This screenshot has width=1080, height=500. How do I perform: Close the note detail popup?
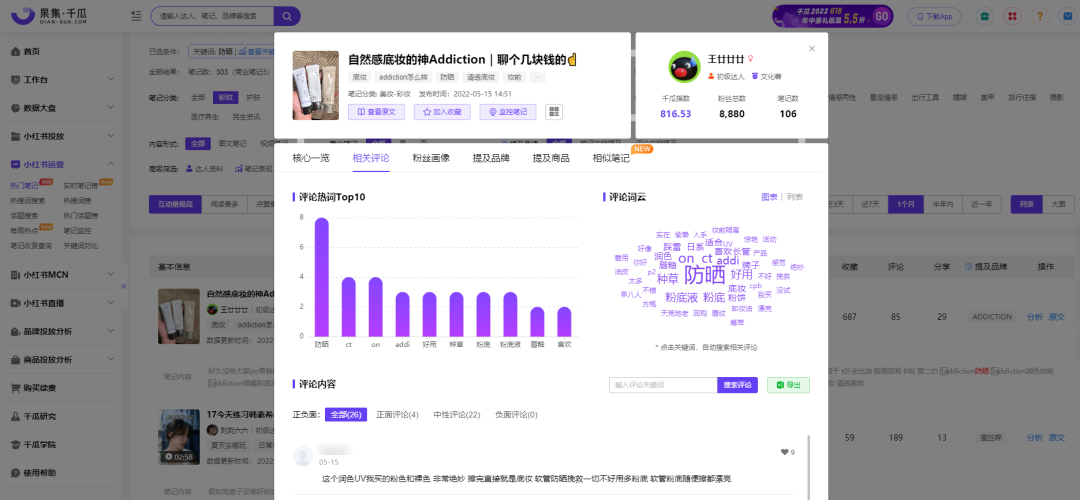(x=812, y=48)
